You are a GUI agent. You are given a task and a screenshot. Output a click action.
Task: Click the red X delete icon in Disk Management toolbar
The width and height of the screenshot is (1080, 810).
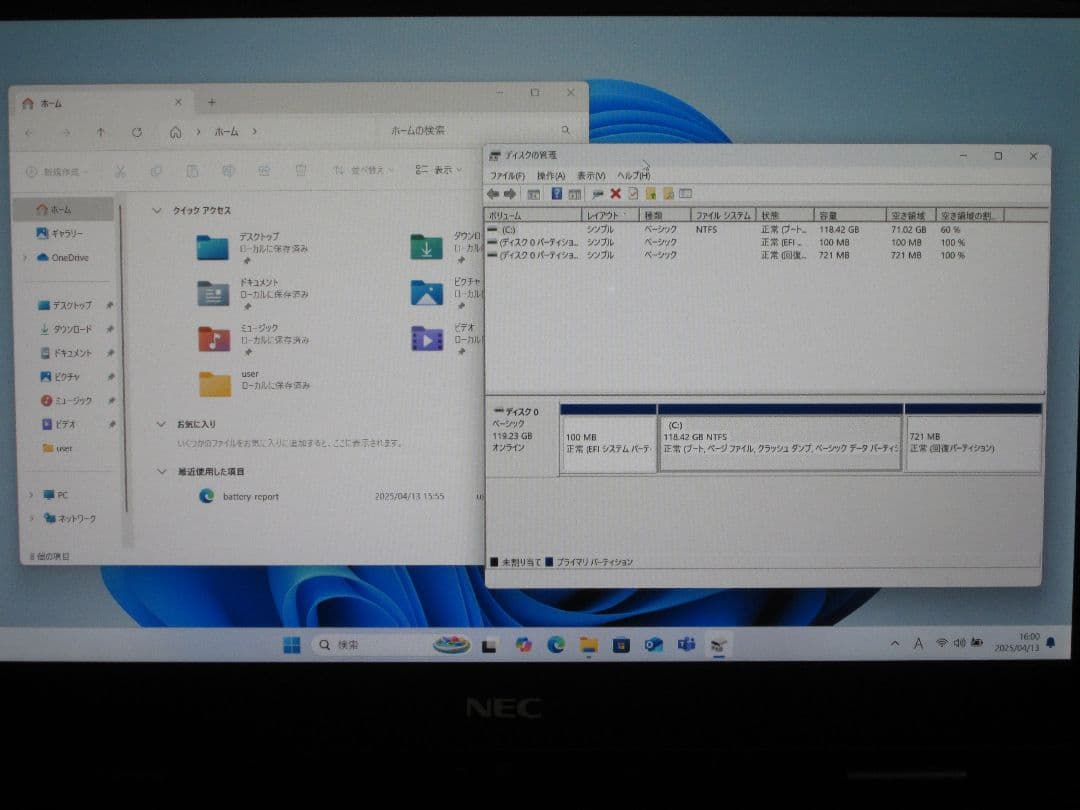(615, 194)
